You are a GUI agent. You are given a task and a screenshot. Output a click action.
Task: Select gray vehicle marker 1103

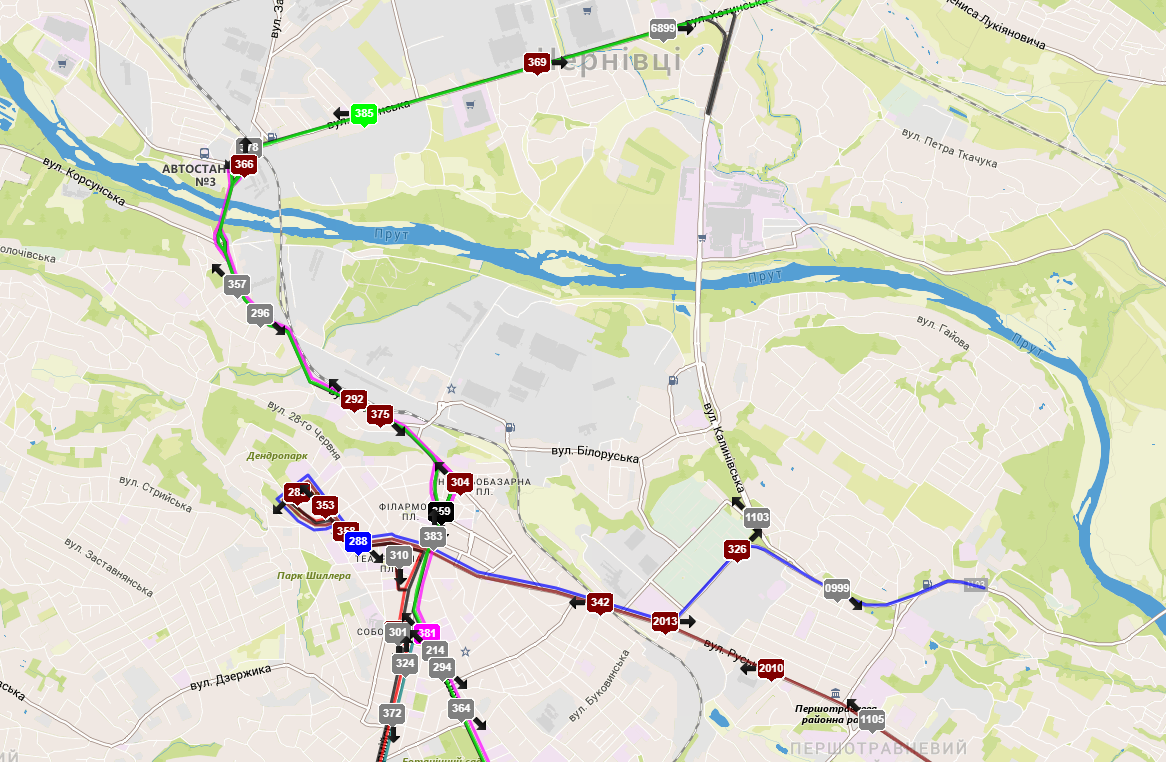point(757,518)
